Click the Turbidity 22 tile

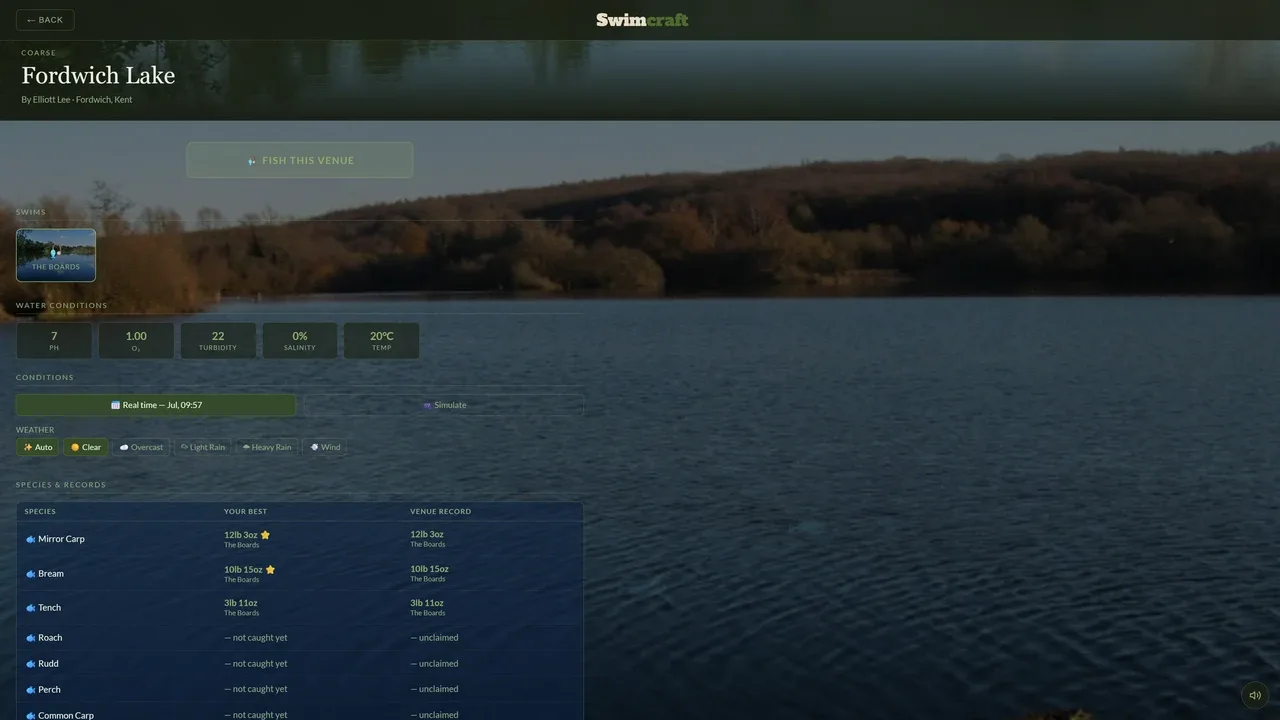coord(218,340)
